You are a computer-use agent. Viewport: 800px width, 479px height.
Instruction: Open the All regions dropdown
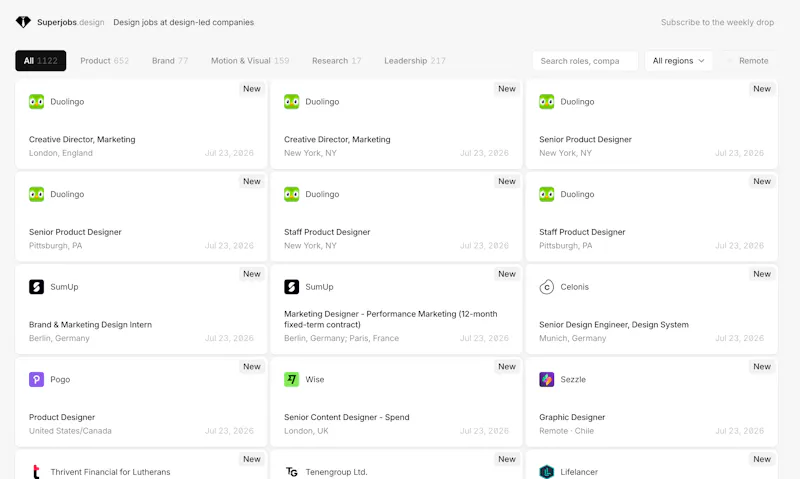679,61
